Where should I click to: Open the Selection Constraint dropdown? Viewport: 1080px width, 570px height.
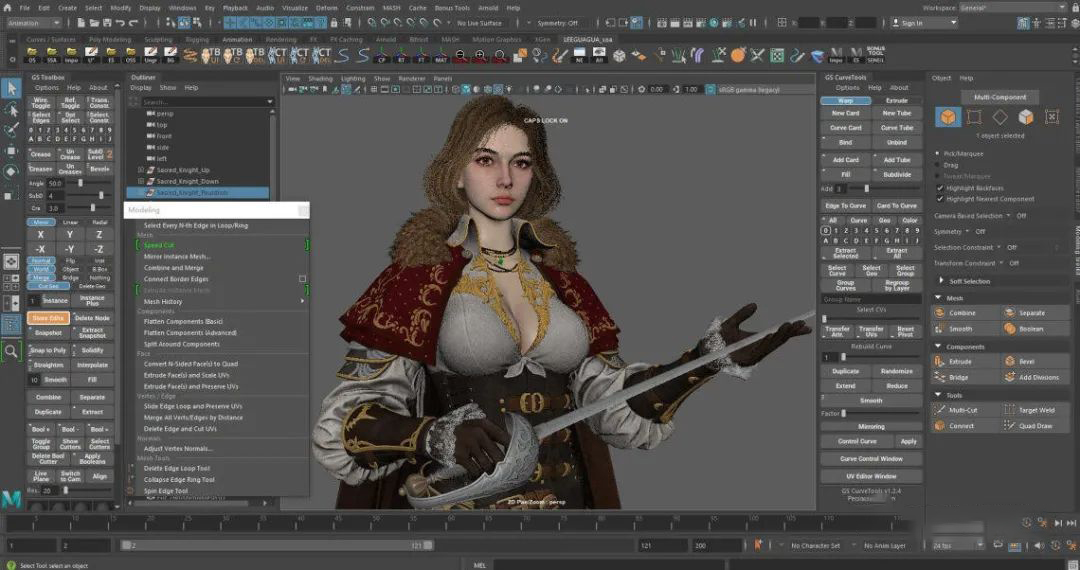tap(999, 247)
